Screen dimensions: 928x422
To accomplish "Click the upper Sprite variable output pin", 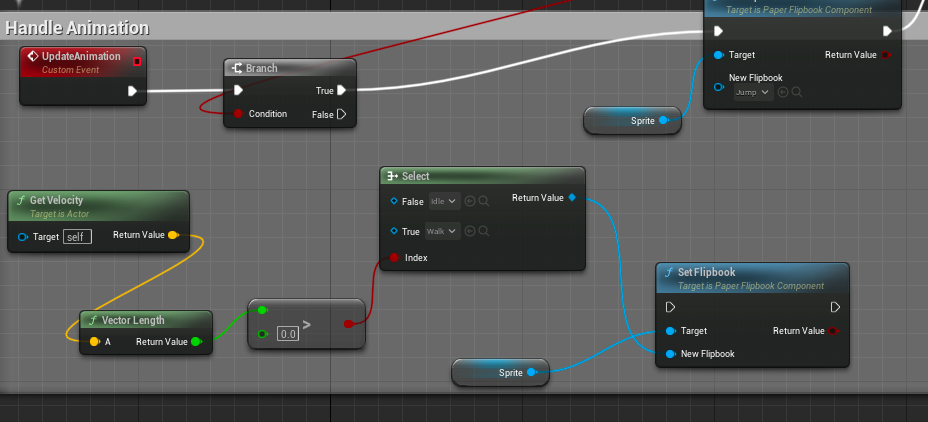I will point(663,120).
